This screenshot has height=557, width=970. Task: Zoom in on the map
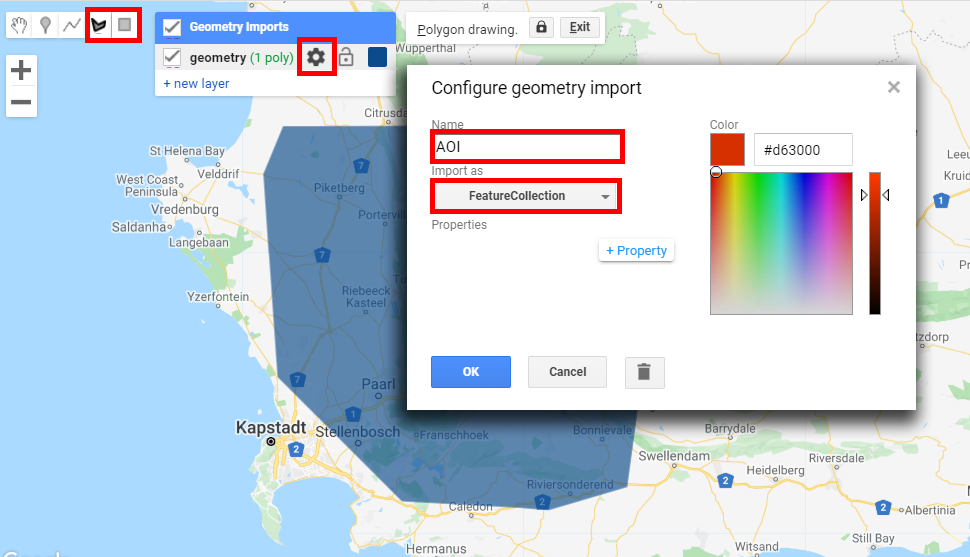(21, 70)
